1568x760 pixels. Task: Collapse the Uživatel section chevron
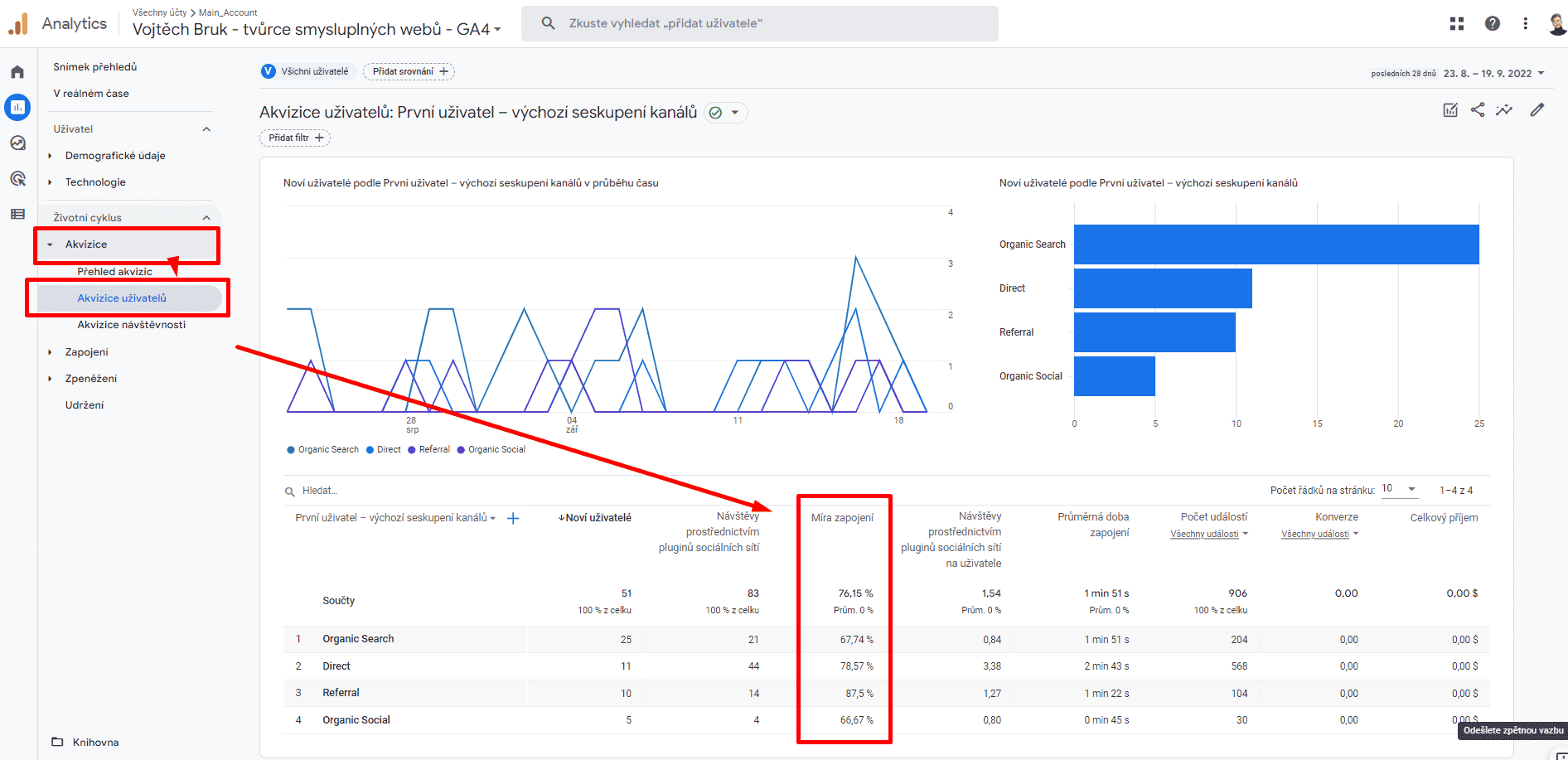tap(208, 128)
